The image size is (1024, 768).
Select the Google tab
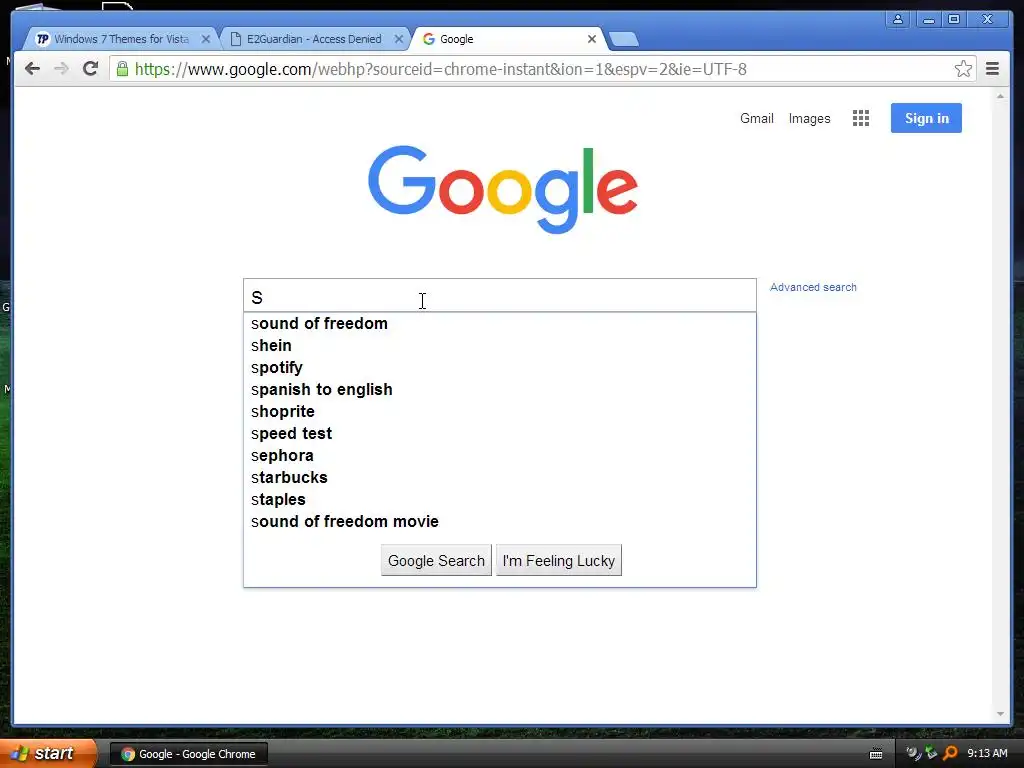506,39
